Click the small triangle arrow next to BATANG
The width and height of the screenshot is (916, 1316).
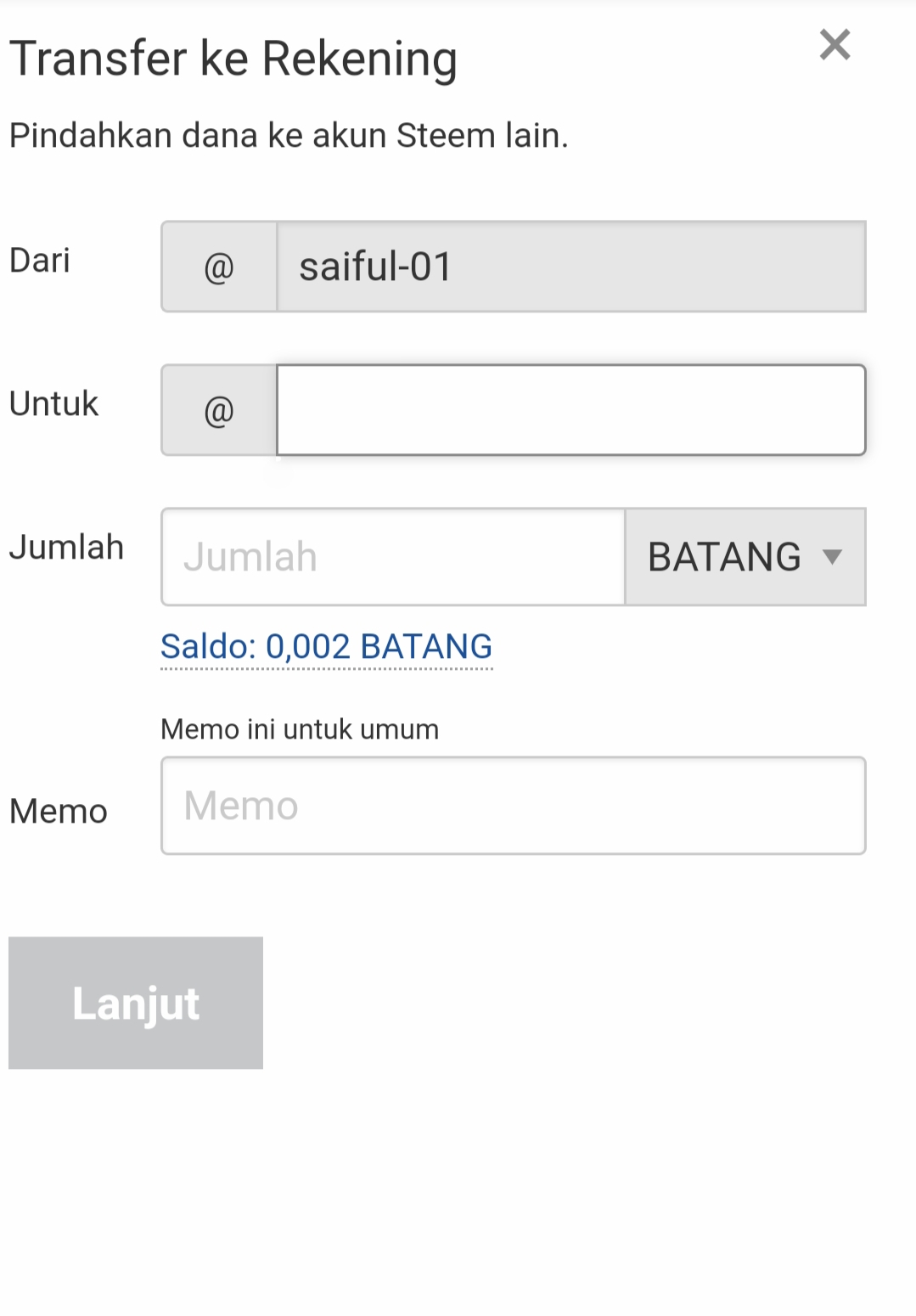point(832,557)
